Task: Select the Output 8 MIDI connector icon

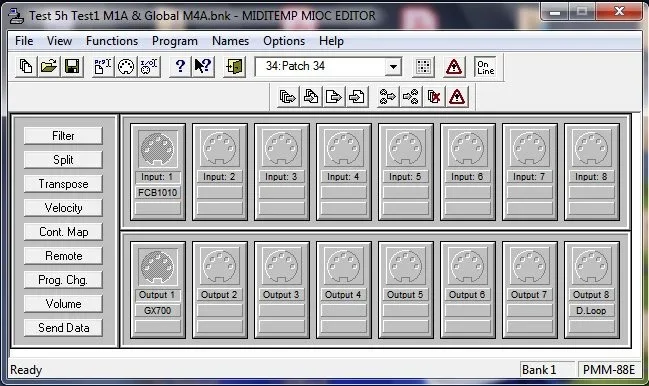Action: (592, 267)
